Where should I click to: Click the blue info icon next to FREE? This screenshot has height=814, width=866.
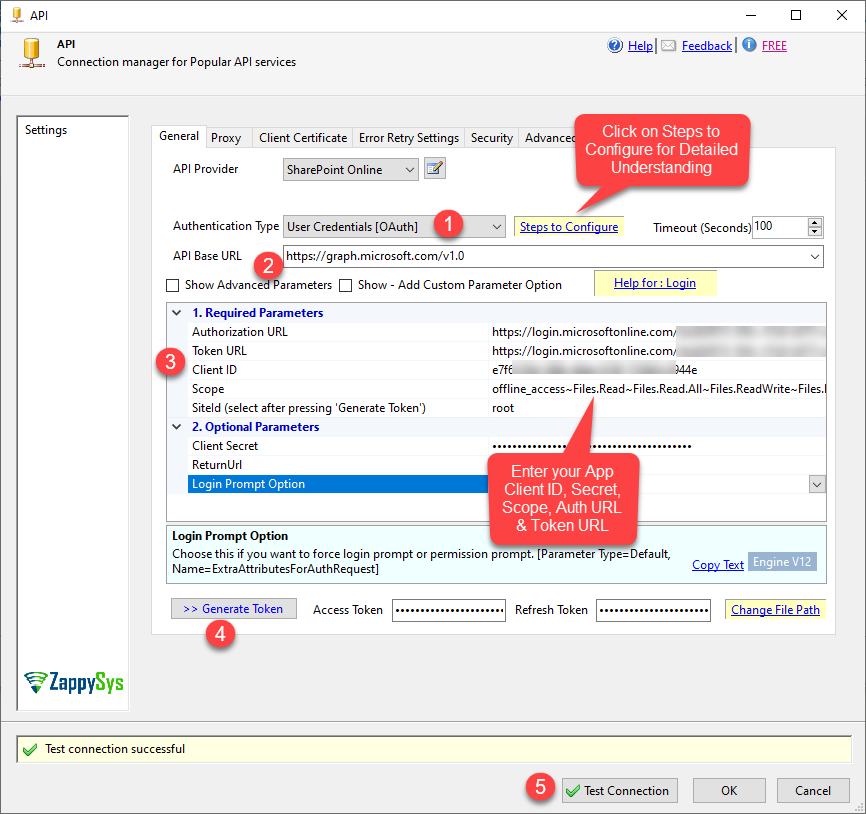coord(749,45)
